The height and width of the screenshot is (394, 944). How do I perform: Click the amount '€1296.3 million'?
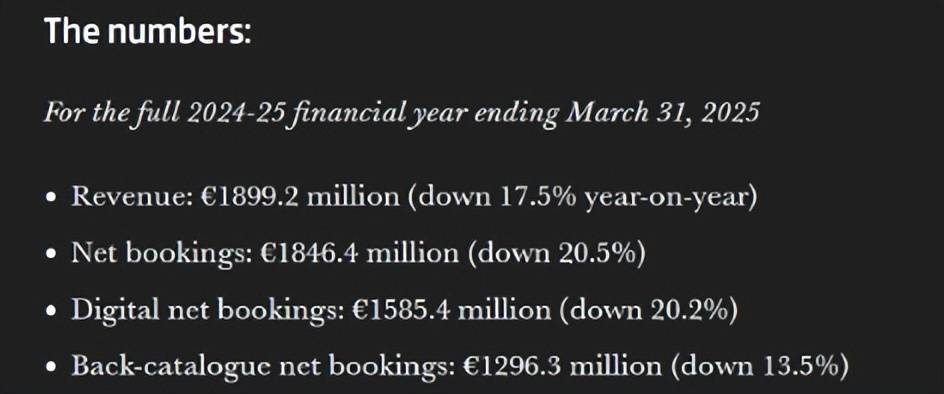(x=562, y=366)
